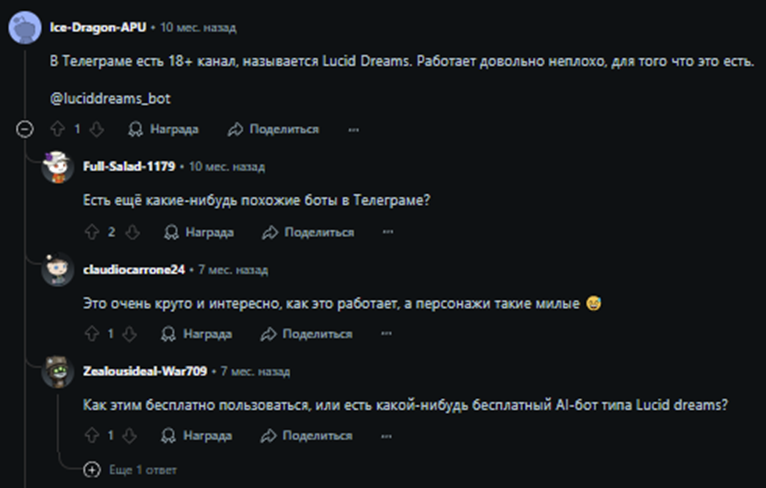Upvote the Ice-Dragon-APU comment
This screenshot has width=766, height=488.
tap(57, 129)
